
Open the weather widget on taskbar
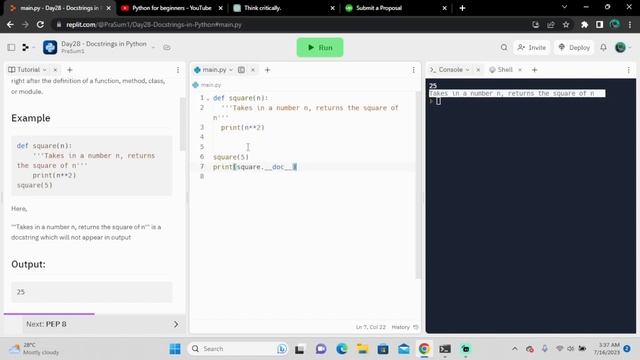[35, 349]
